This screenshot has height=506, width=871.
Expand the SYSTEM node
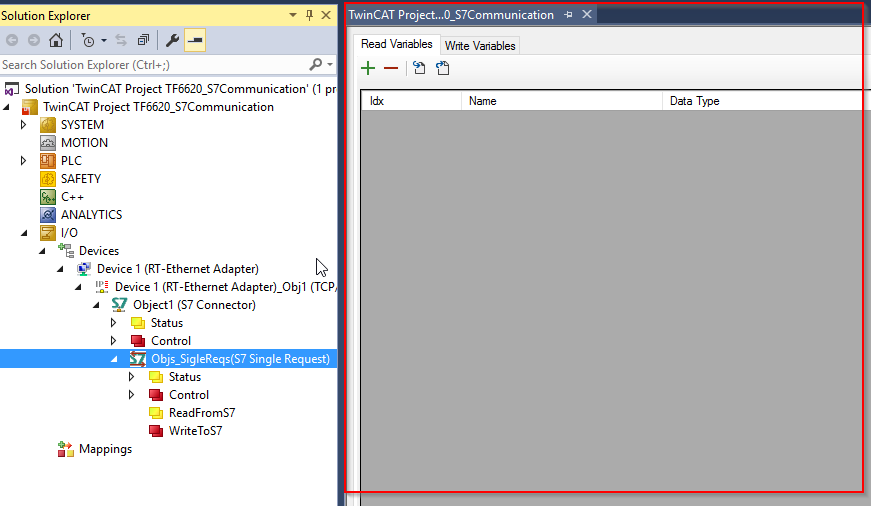tap(23, 124)
